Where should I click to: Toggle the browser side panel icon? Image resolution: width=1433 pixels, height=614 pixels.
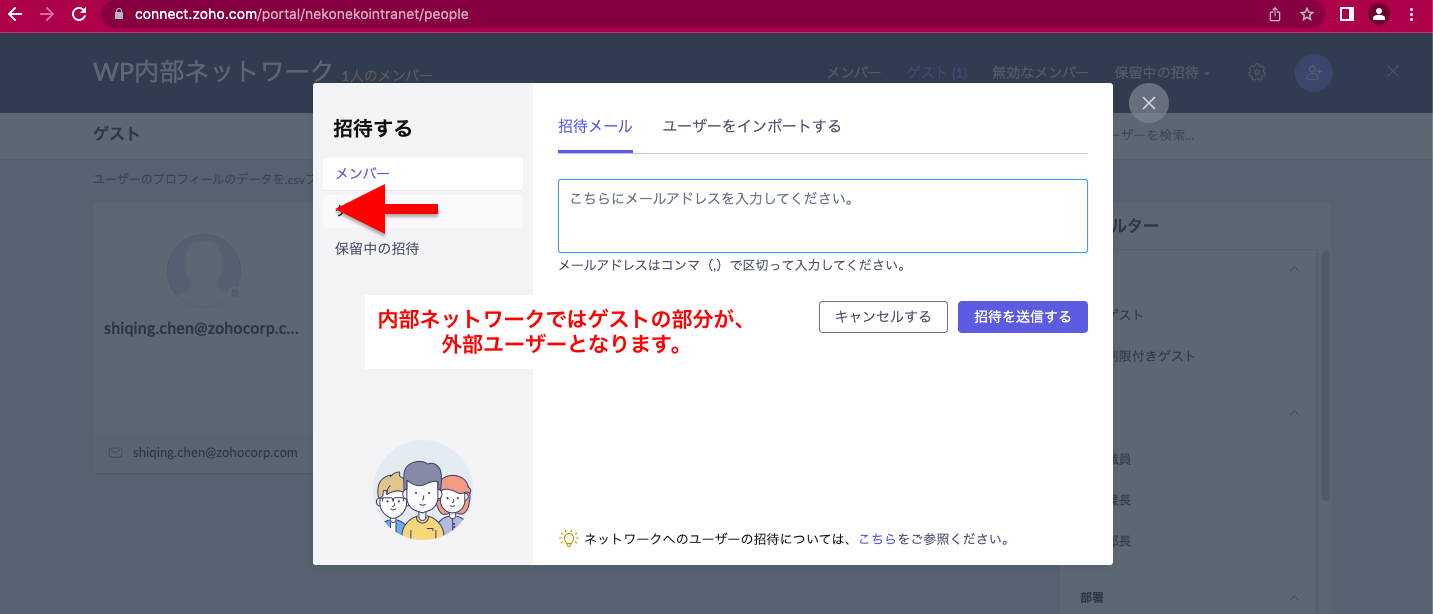pos(1346,14)
